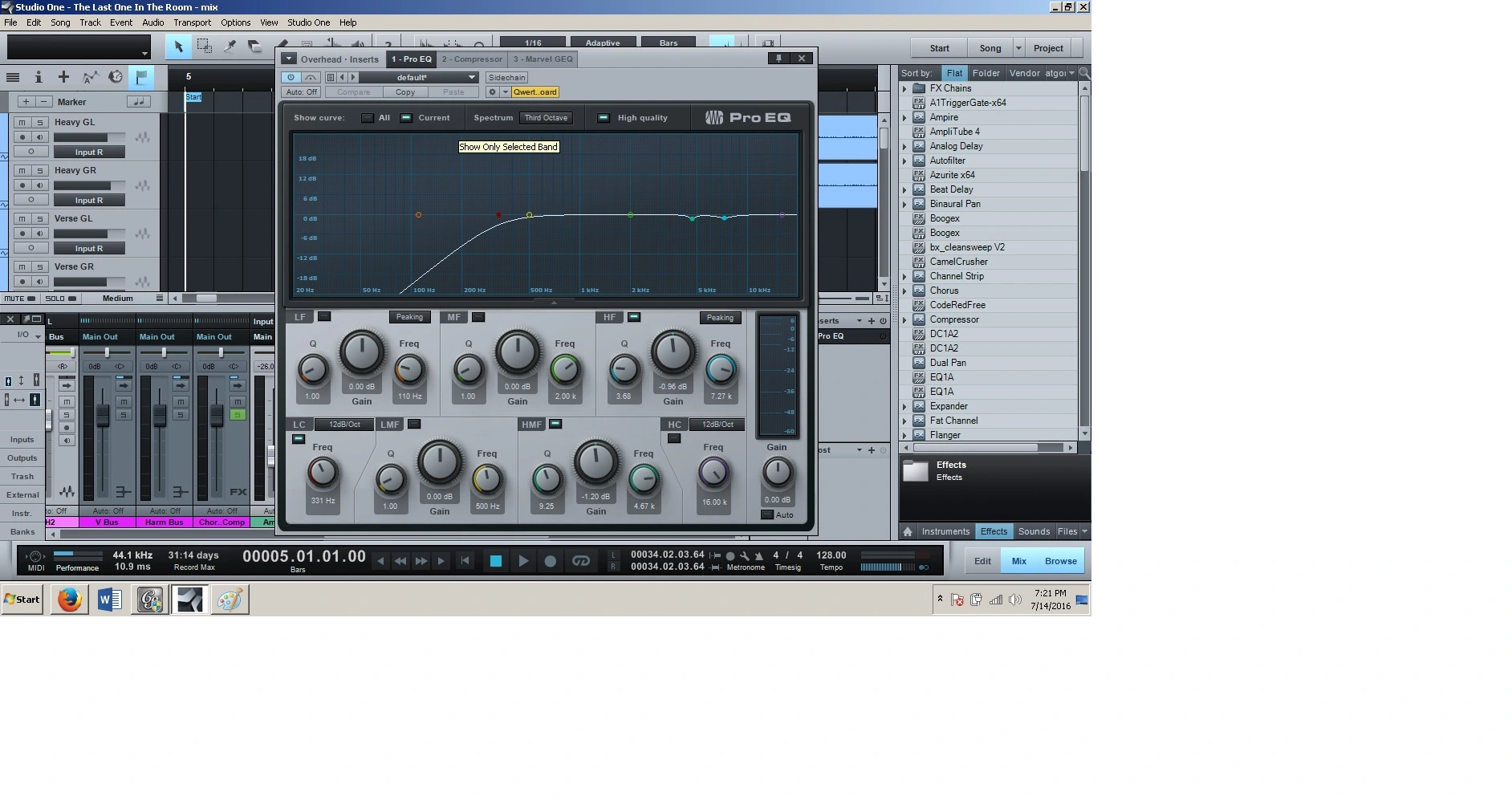The width and height of the screenshot is (1512, 801).
Task: Open the Project page button
Action: tap(1048, 48)
